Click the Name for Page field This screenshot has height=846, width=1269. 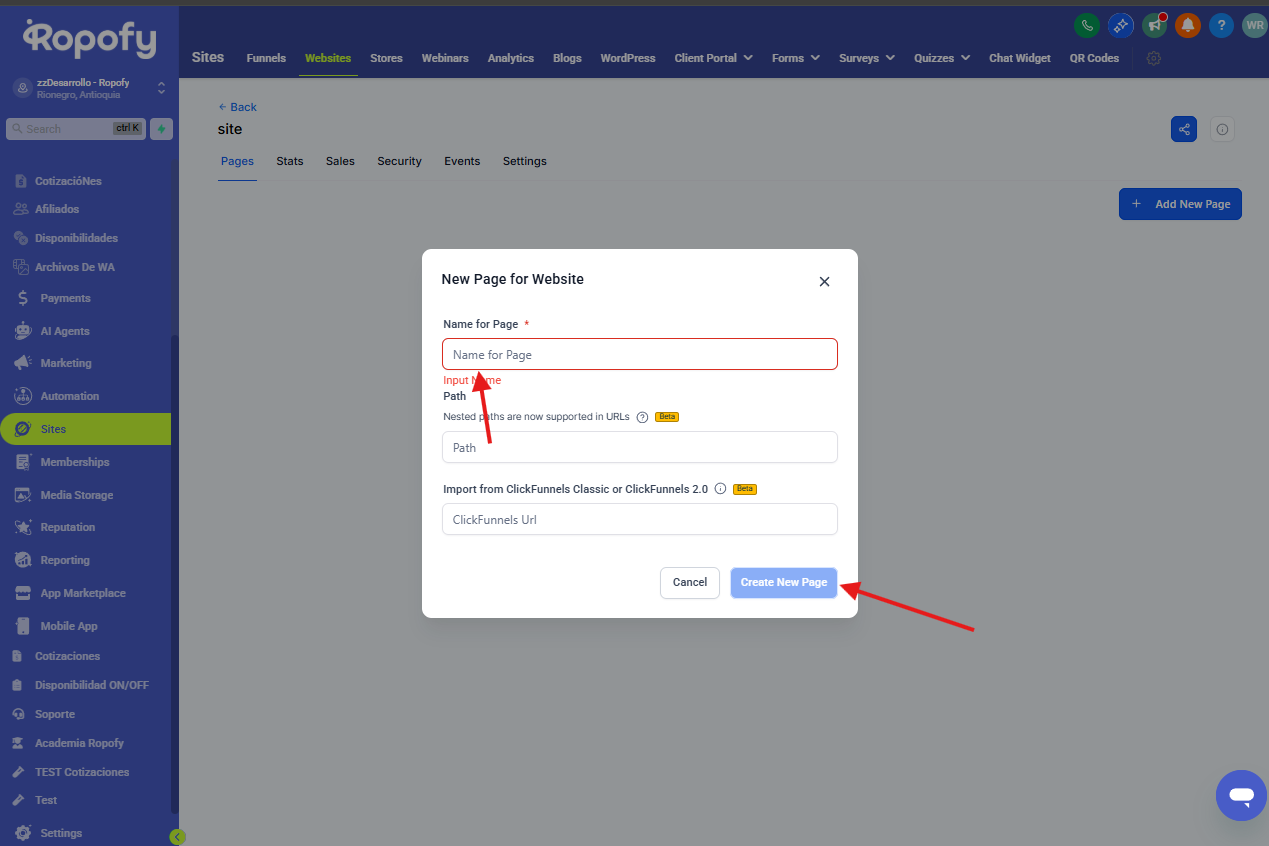click(639, 355)
